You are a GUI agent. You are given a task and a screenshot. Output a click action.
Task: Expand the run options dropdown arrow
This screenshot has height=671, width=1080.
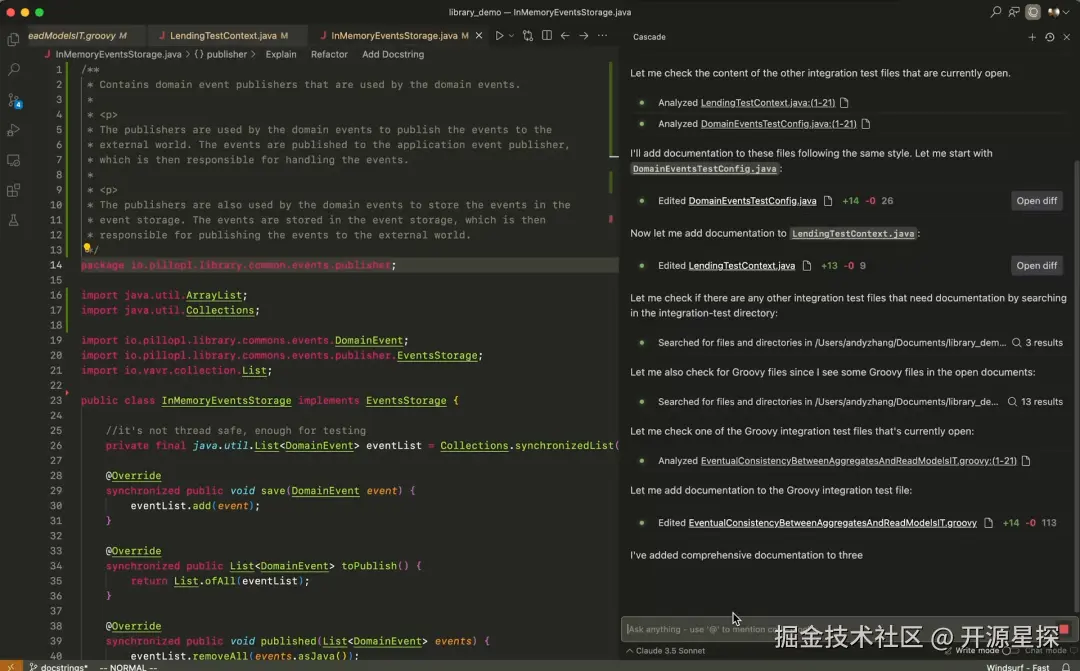(x=511, y=36)
